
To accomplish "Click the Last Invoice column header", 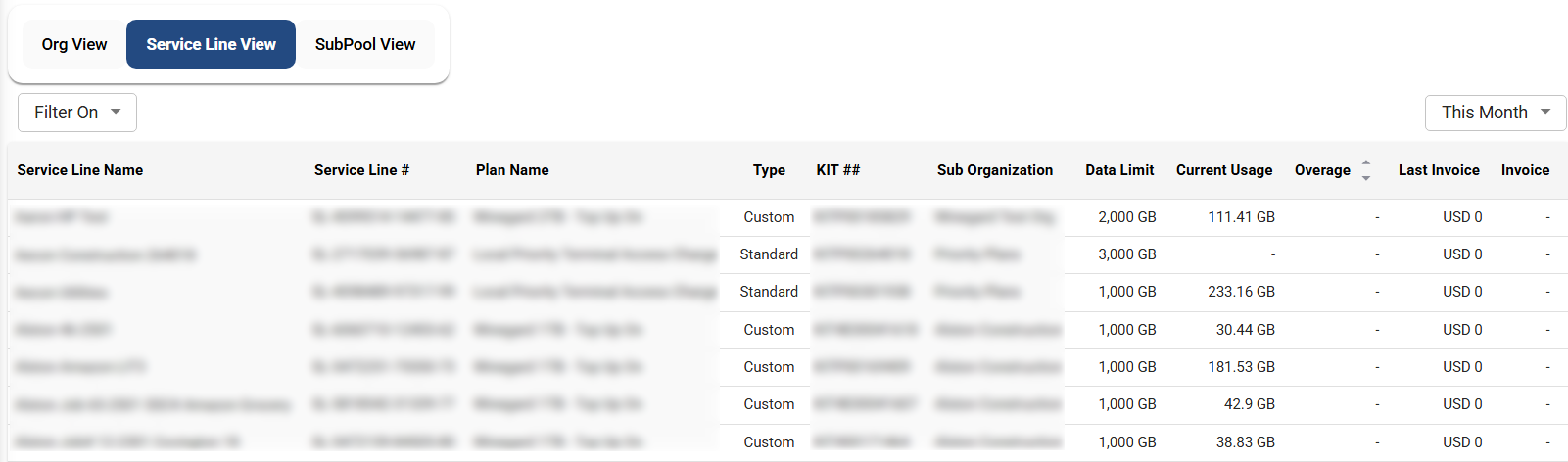I will pyautogui.click(x=1439, y=170).
